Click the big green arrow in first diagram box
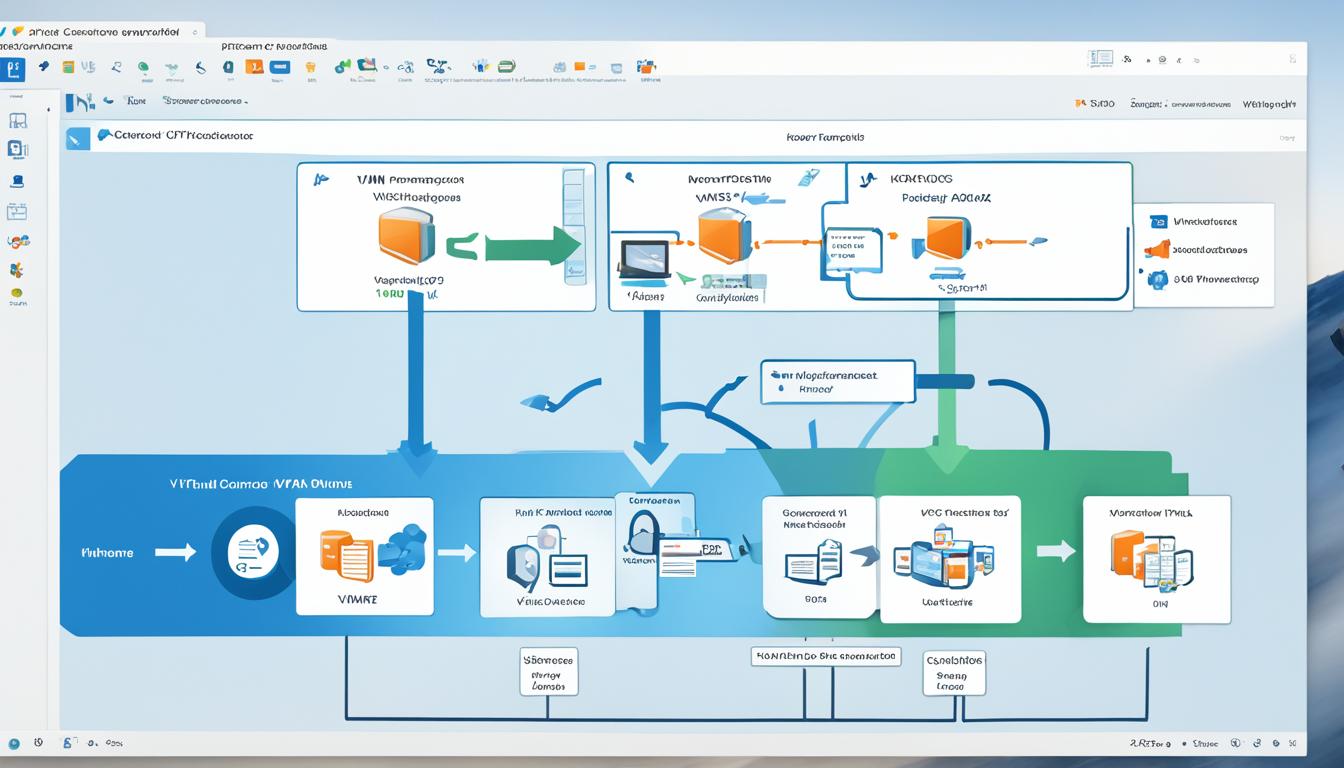The image size is (1344, 768). pyautogui.click(x=532, y=246)
